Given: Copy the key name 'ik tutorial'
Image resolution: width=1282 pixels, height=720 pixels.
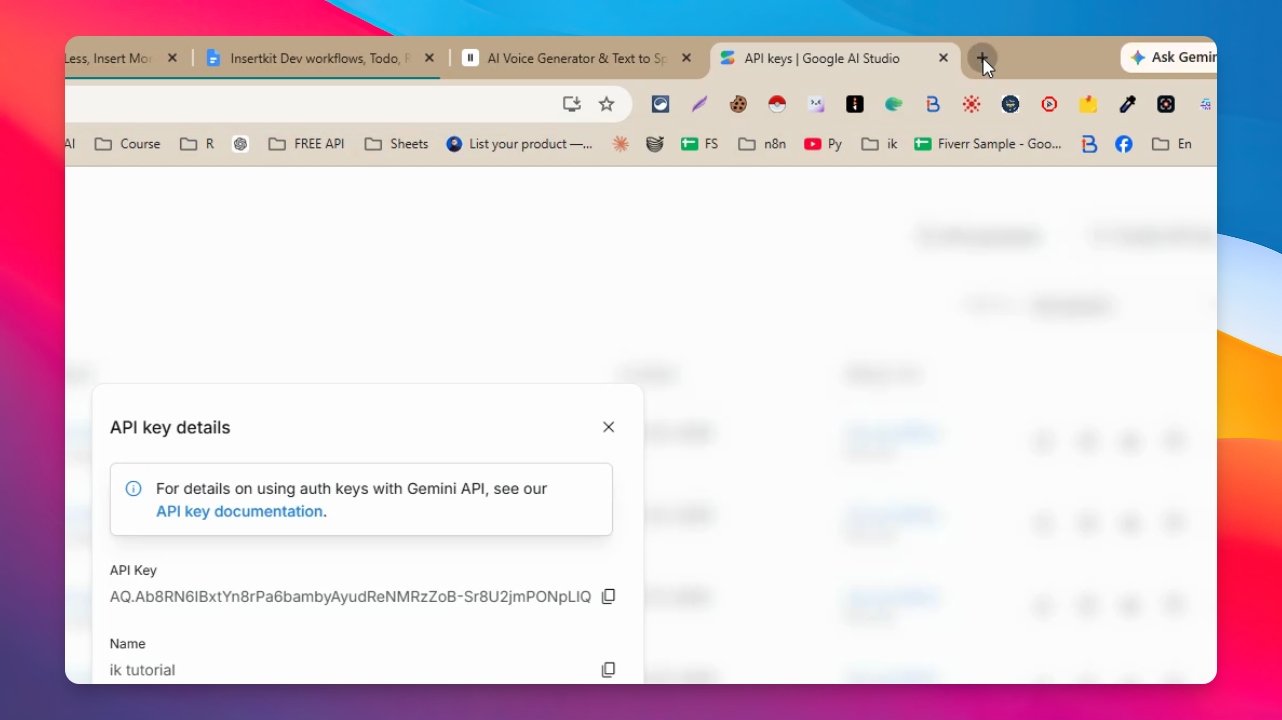Looking at the screenshot, I should (x=608, y=670).
